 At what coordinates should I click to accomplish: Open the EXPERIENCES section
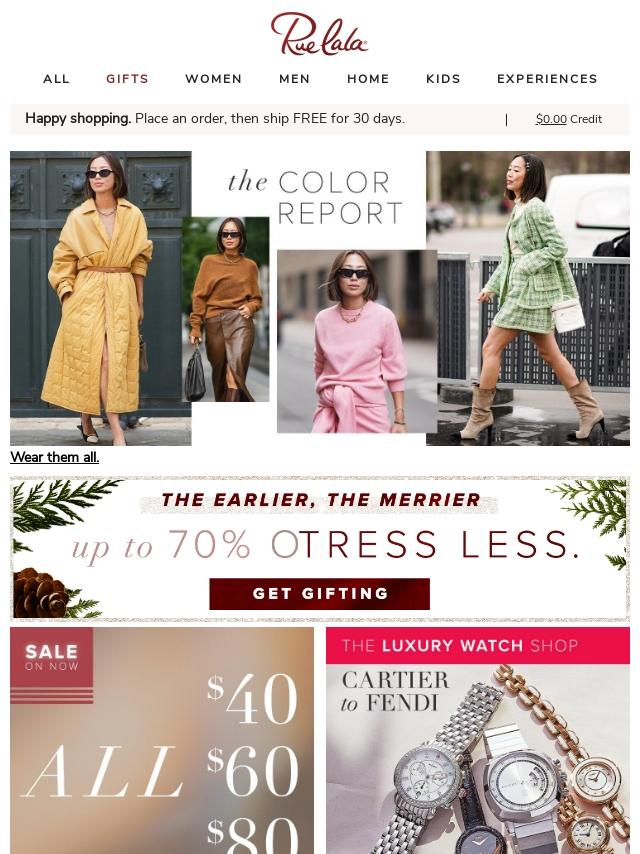[x=547, y=79]
